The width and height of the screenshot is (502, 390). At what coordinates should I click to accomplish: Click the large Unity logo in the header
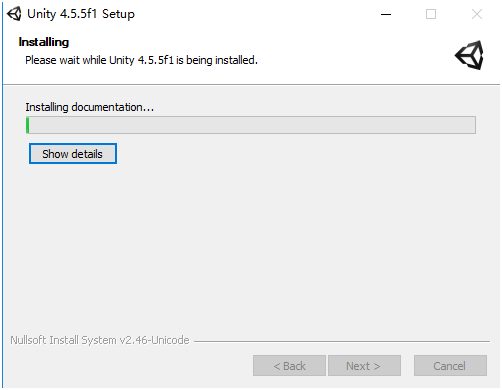point(469,55)
